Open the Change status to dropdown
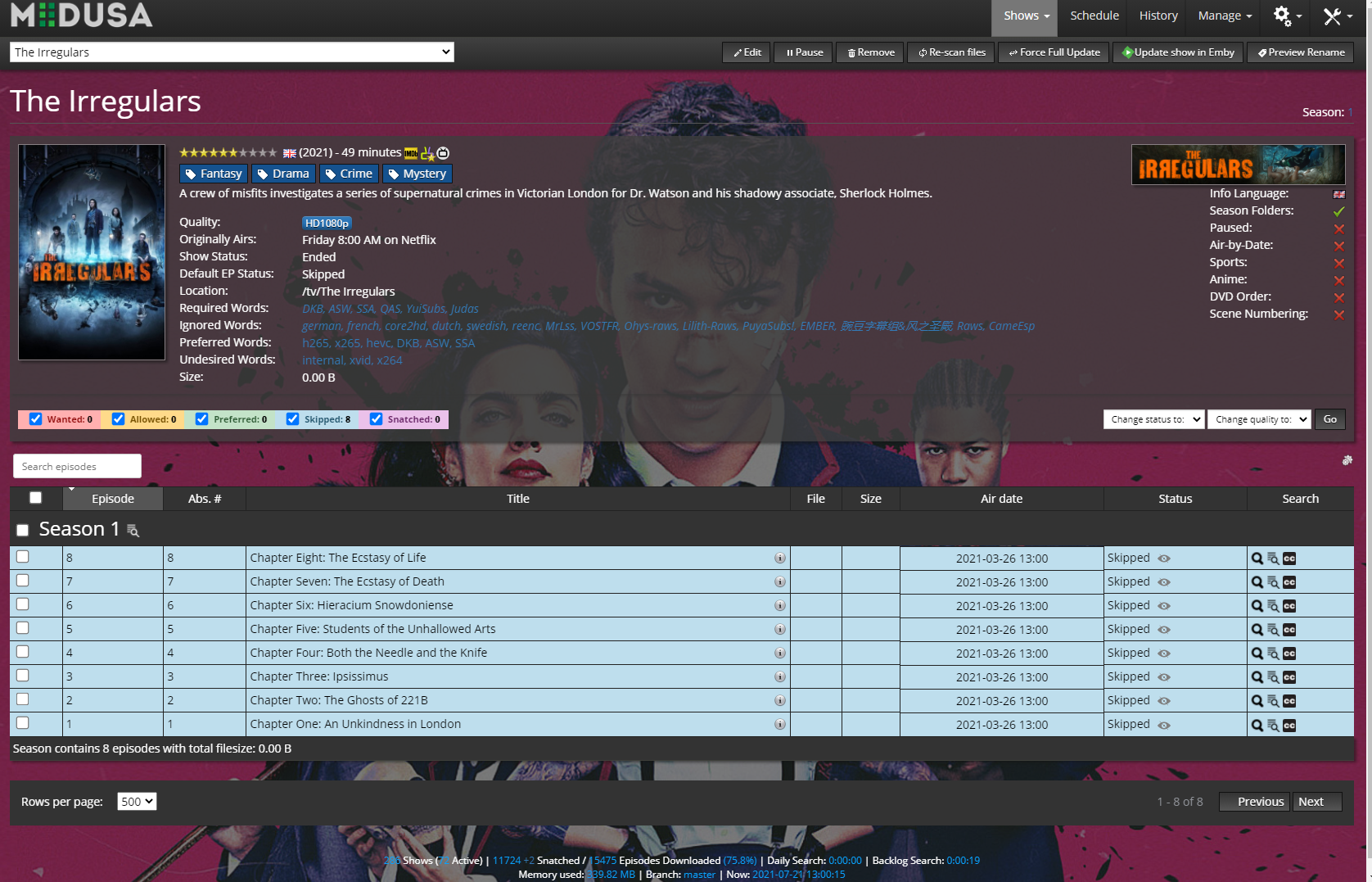 pyautogui.click(x=1153, y=418)
